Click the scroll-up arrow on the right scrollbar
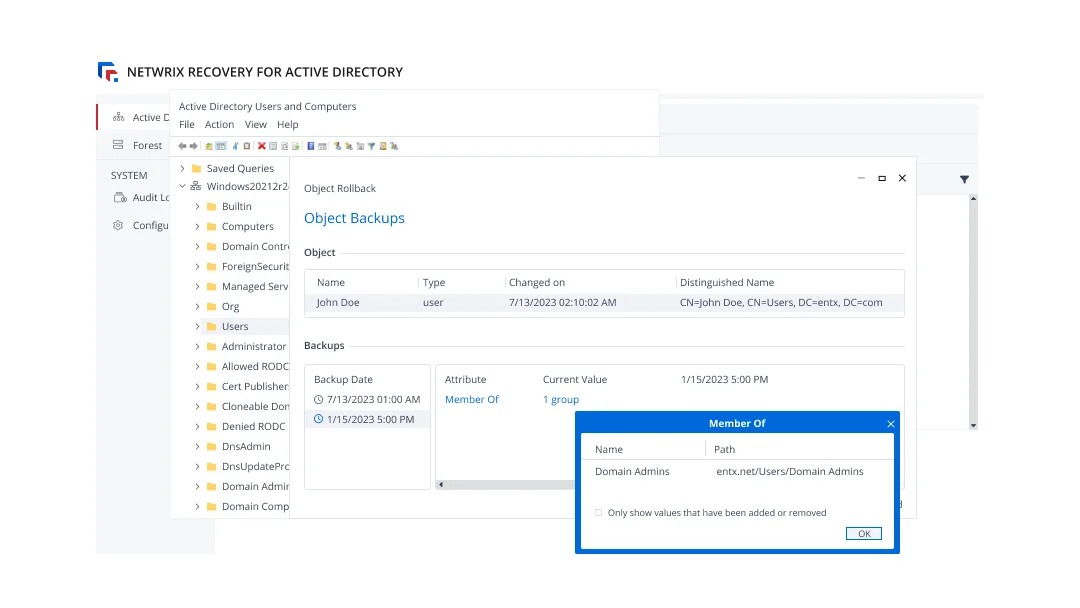1080x608 pixels. 973,198
